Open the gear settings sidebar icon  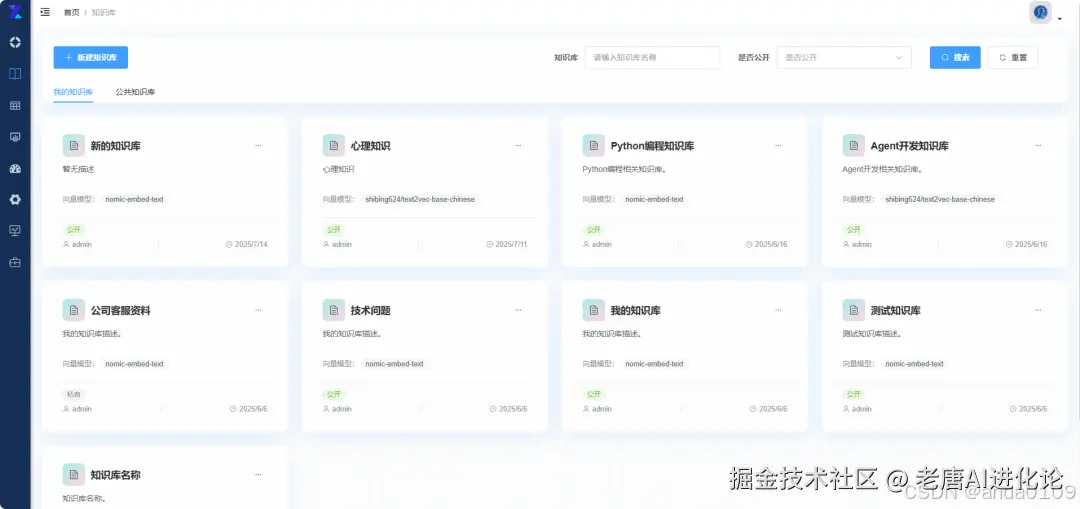15,200
